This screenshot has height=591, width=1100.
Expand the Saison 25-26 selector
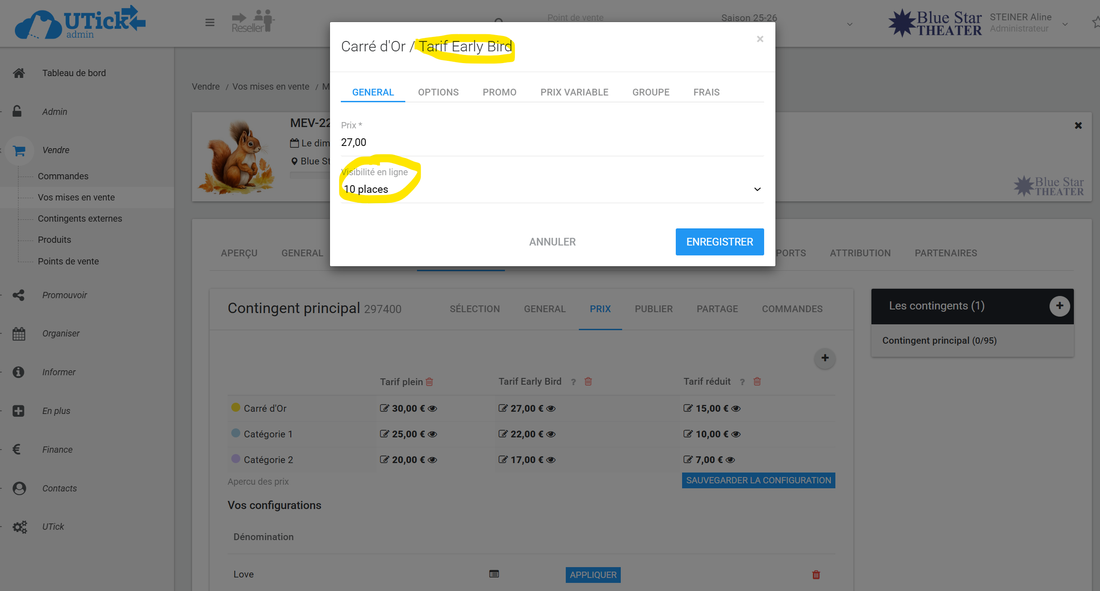coord(849,24)
